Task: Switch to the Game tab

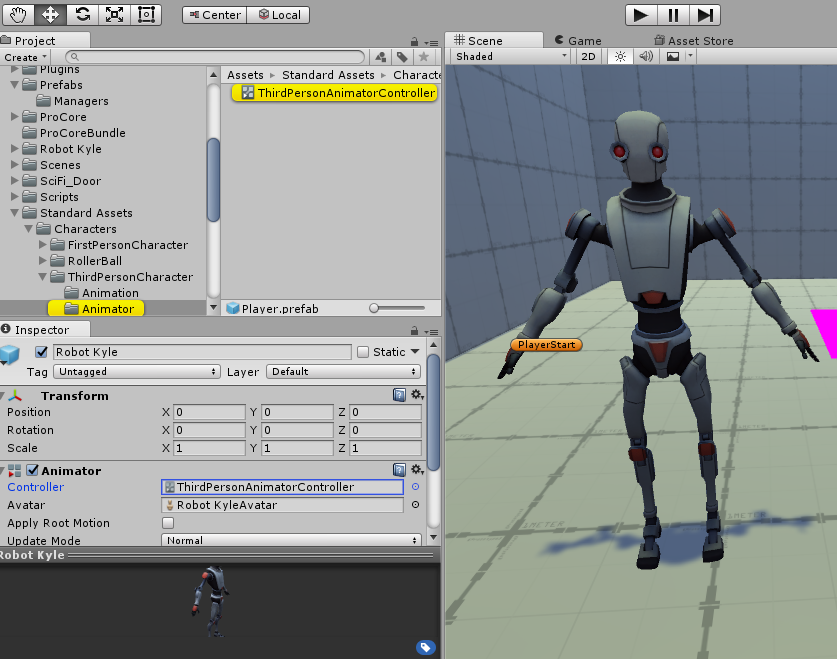Action: 578,41
